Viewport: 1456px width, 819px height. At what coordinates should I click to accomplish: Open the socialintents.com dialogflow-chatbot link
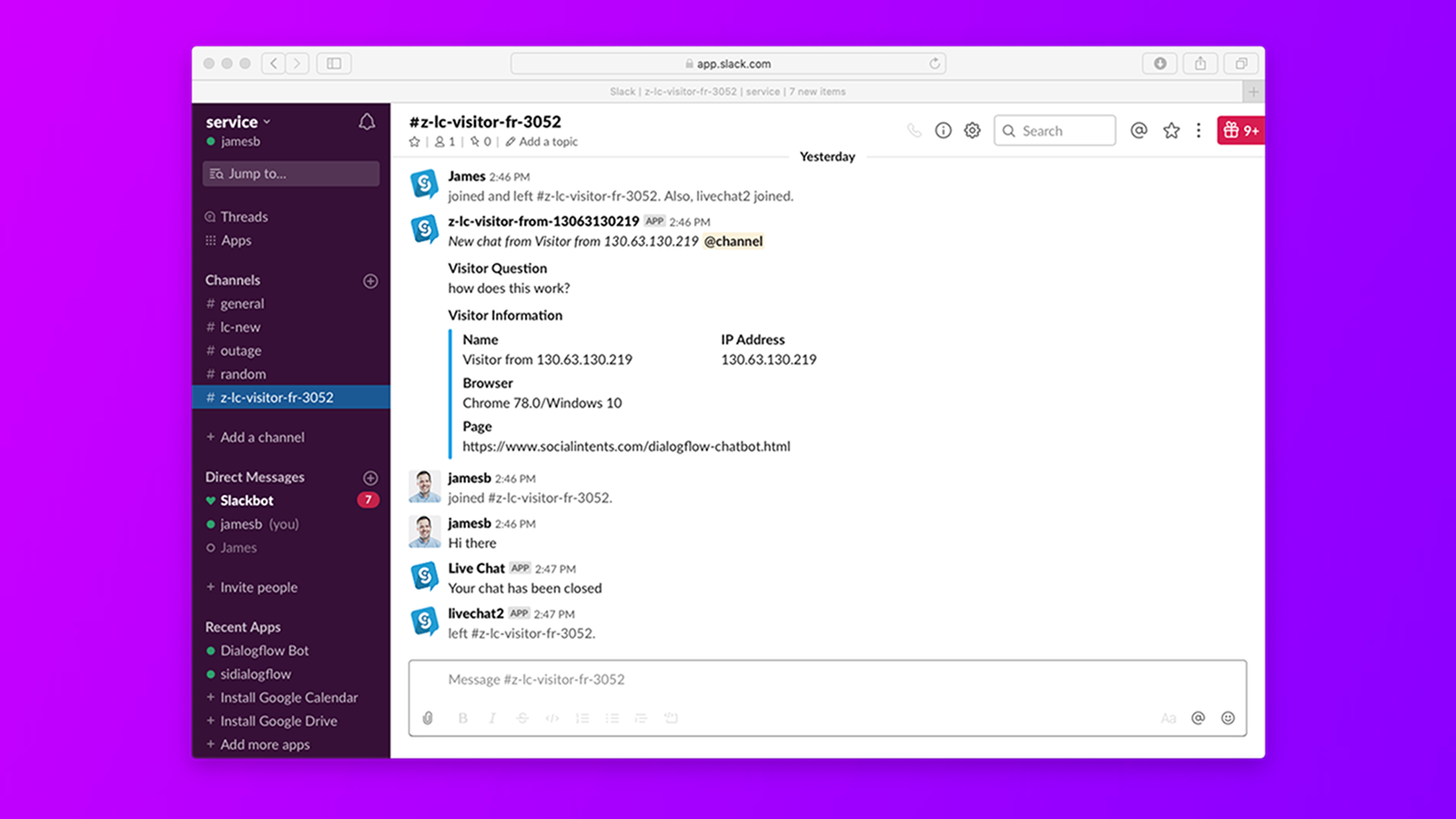[x=626, y=447]
